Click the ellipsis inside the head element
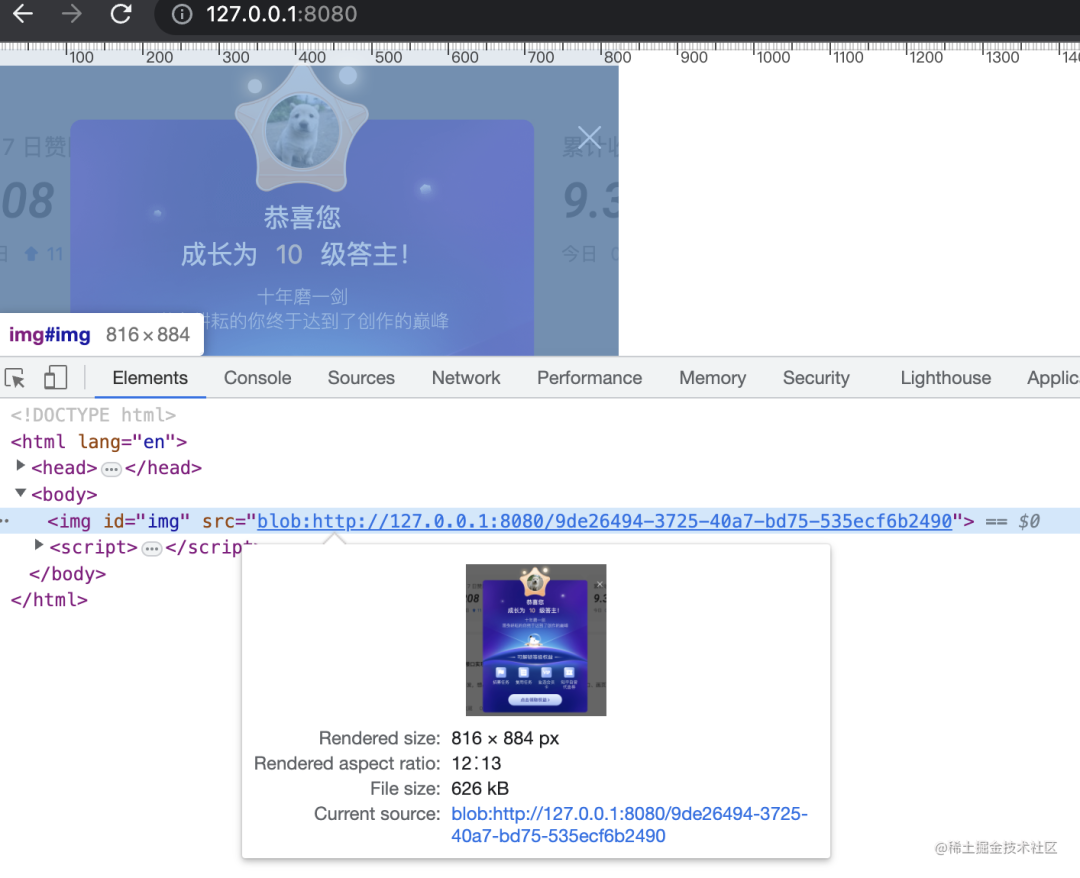The image size is (1080, 878). (x=111, y=468)
